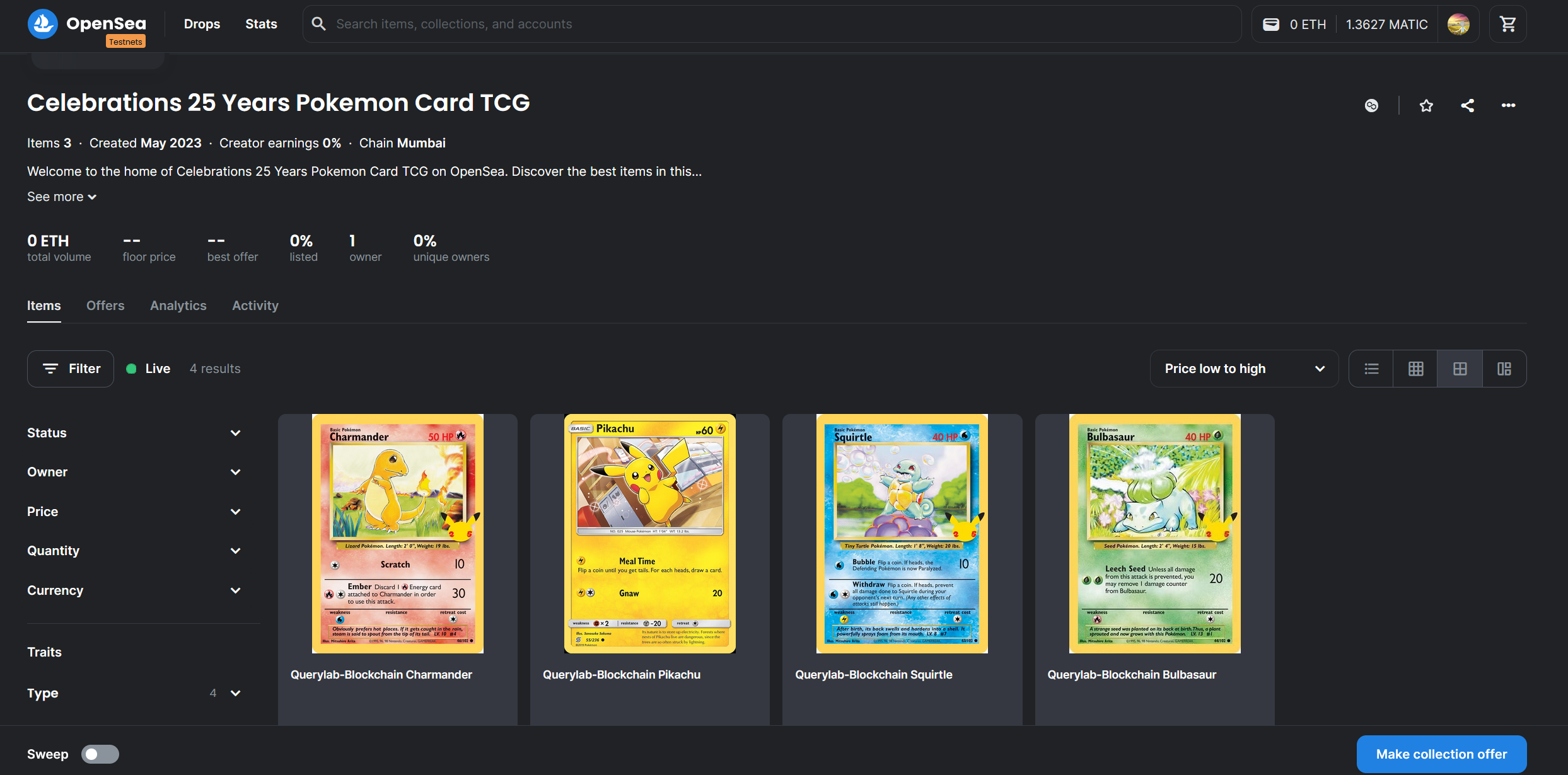
Task: Click the wallet icon beside 0 ETH
Action: (x=1271, y=24)
